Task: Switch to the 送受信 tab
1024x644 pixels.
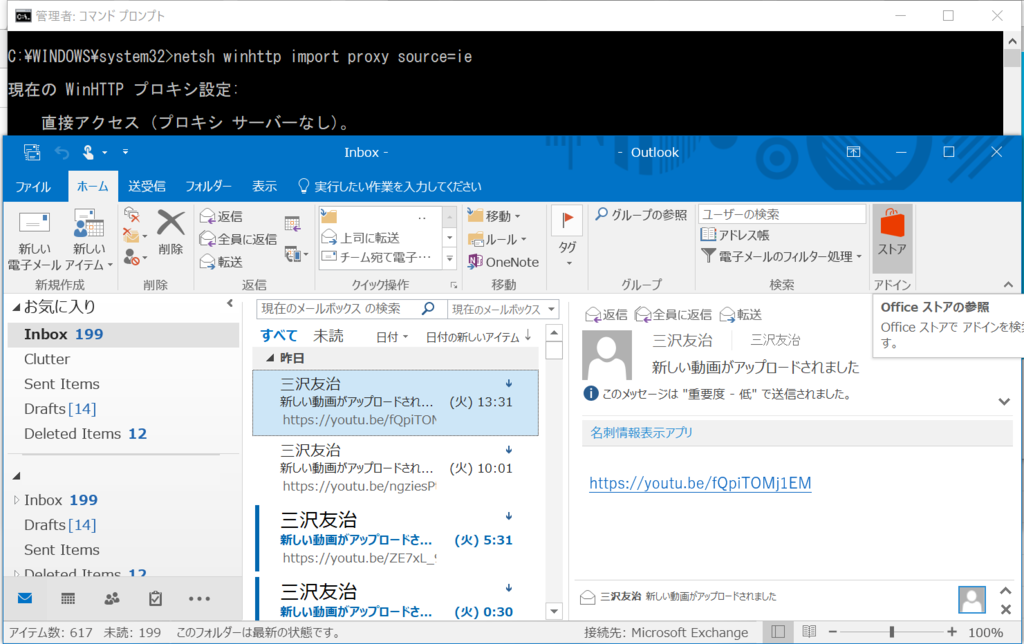Action: click(x=147, y=186)
